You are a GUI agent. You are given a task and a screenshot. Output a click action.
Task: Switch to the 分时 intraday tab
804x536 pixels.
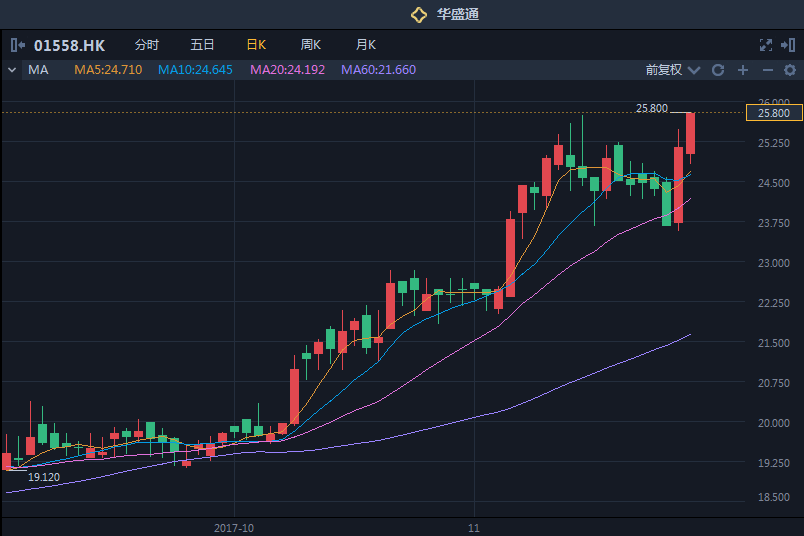[146, 45]
